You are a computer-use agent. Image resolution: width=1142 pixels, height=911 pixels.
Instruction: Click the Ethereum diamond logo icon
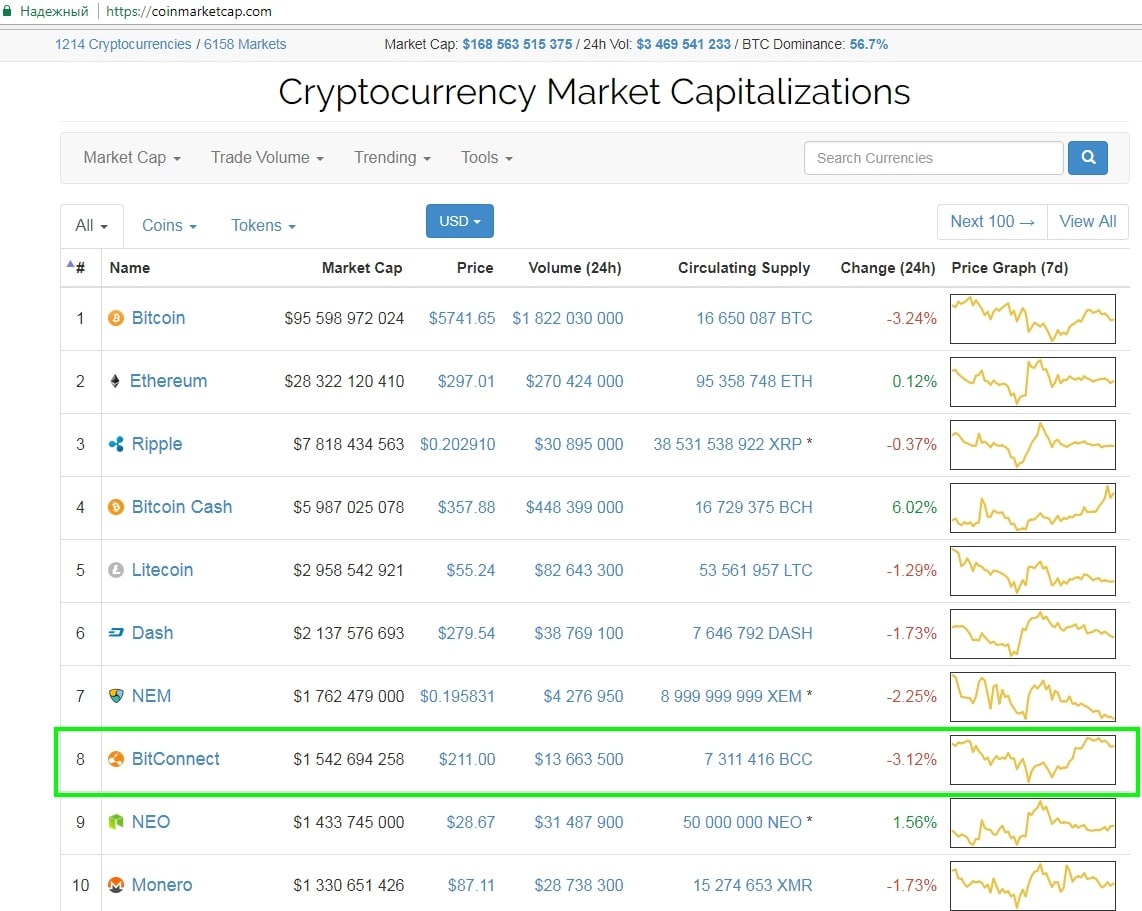115,381
